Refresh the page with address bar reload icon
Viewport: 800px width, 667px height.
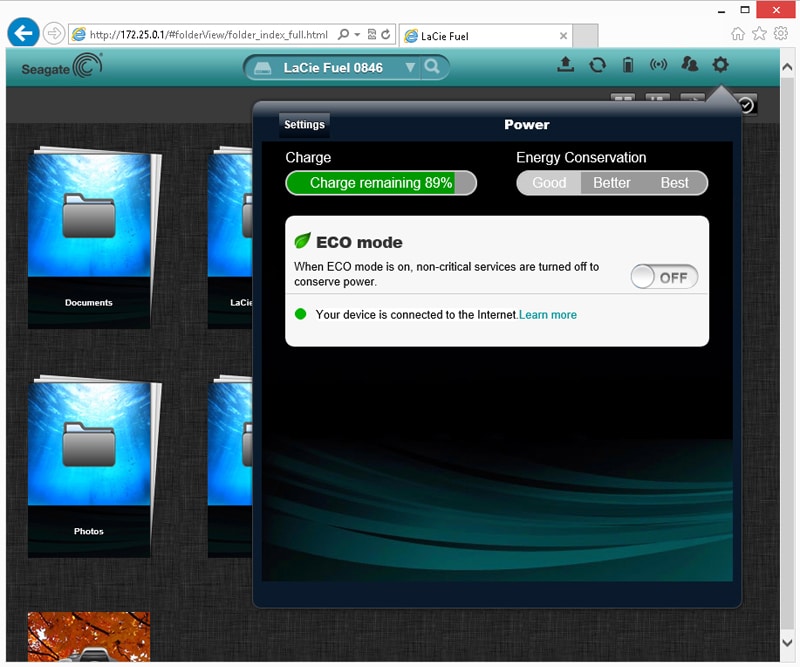coord(386,34)
